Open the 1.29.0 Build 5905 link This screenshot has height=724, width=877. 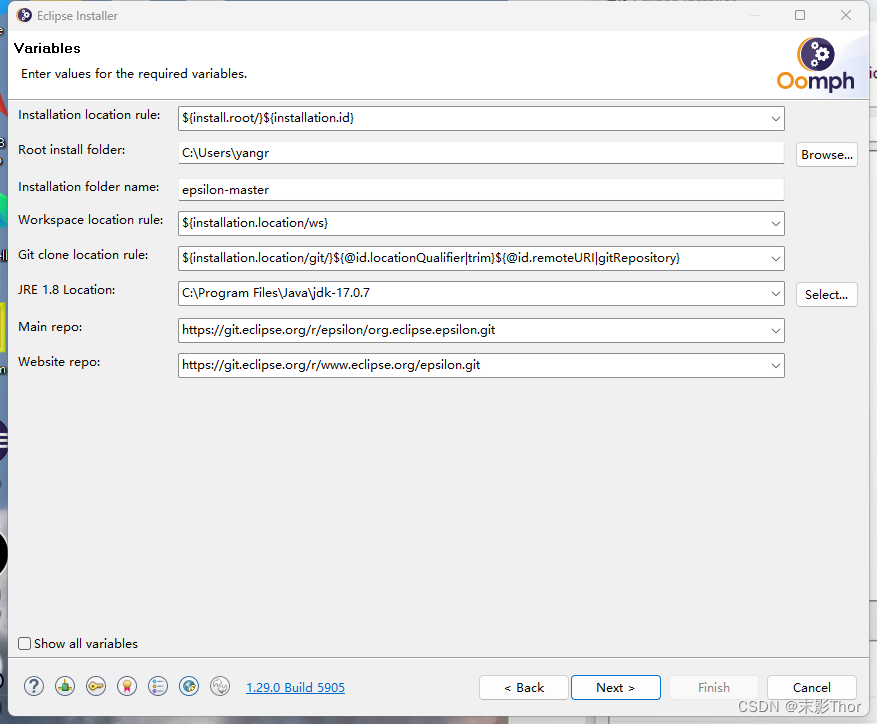(295, 687)
